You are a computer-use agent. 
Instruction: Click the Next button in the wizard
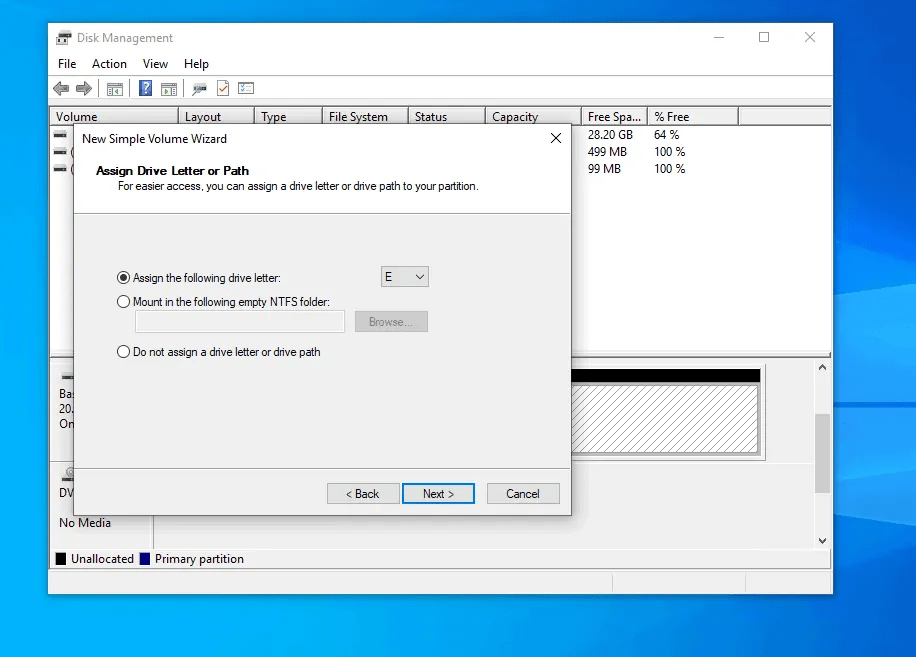tap(438, 493)
